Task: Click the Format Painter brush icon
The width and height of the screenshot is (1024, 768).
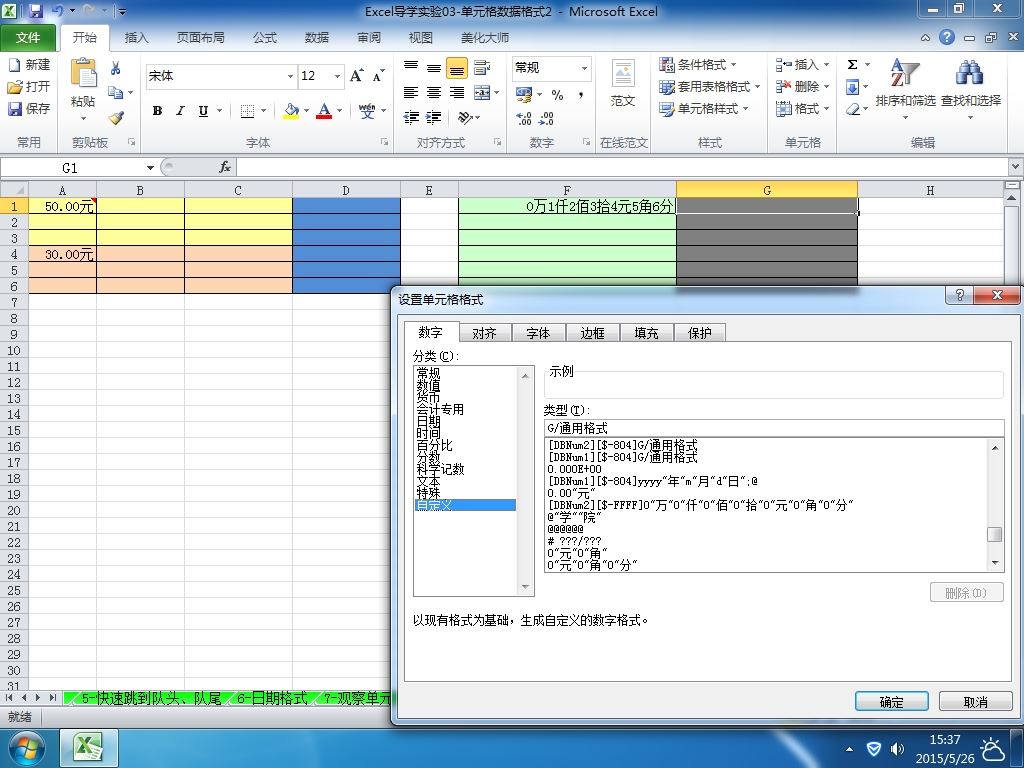Action: [116, 118]
